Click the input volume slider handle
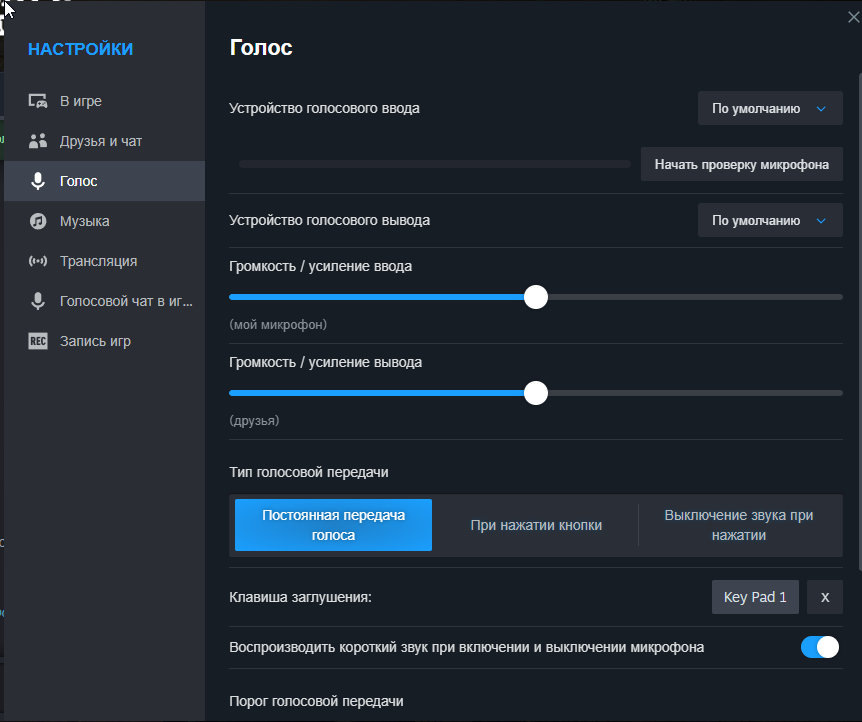The width and height of the screenshot is (862, 722). pyautogui.click(x=536, y=297)
